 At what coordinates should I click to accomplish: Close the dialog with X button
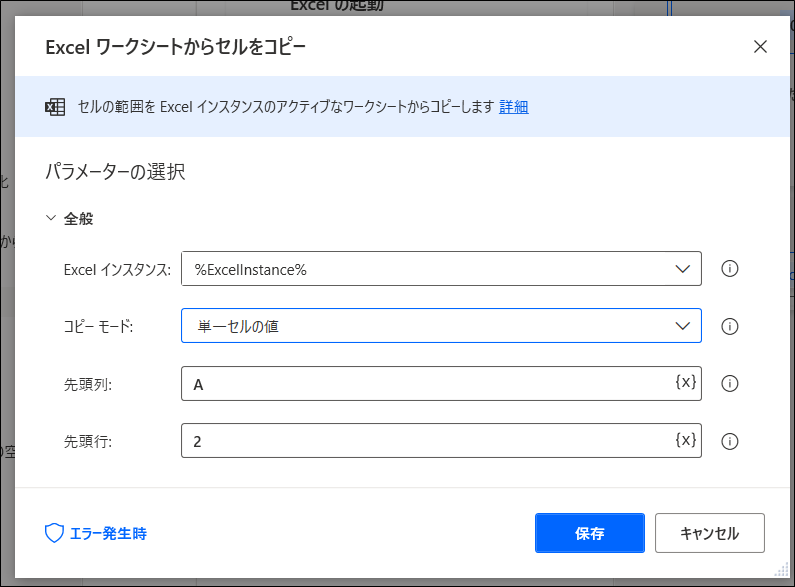760,47
